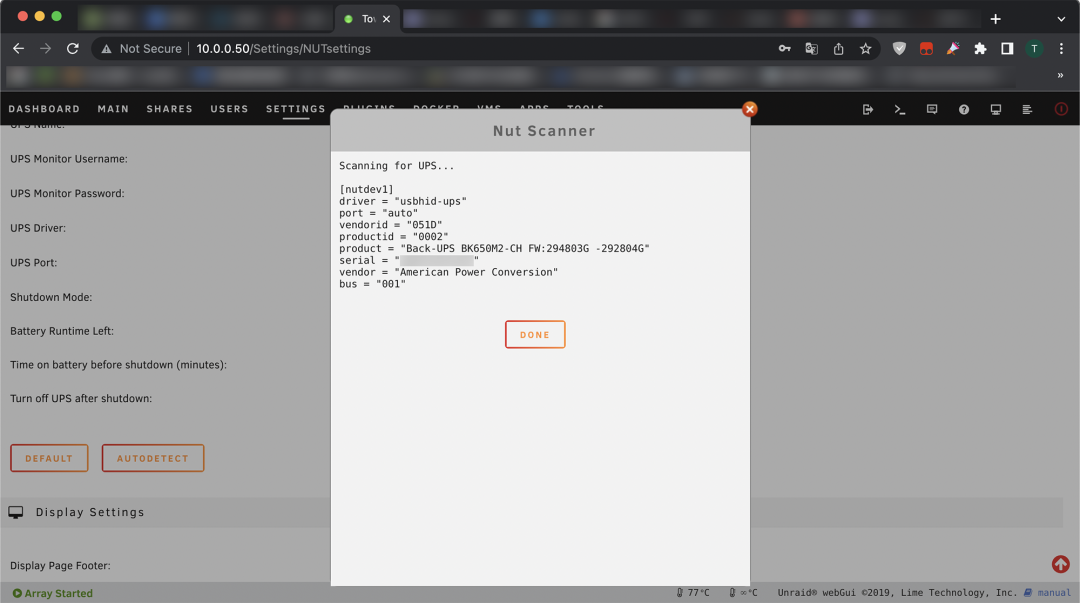Click the vendorid = "051D" line

click(x=391, y=225)
